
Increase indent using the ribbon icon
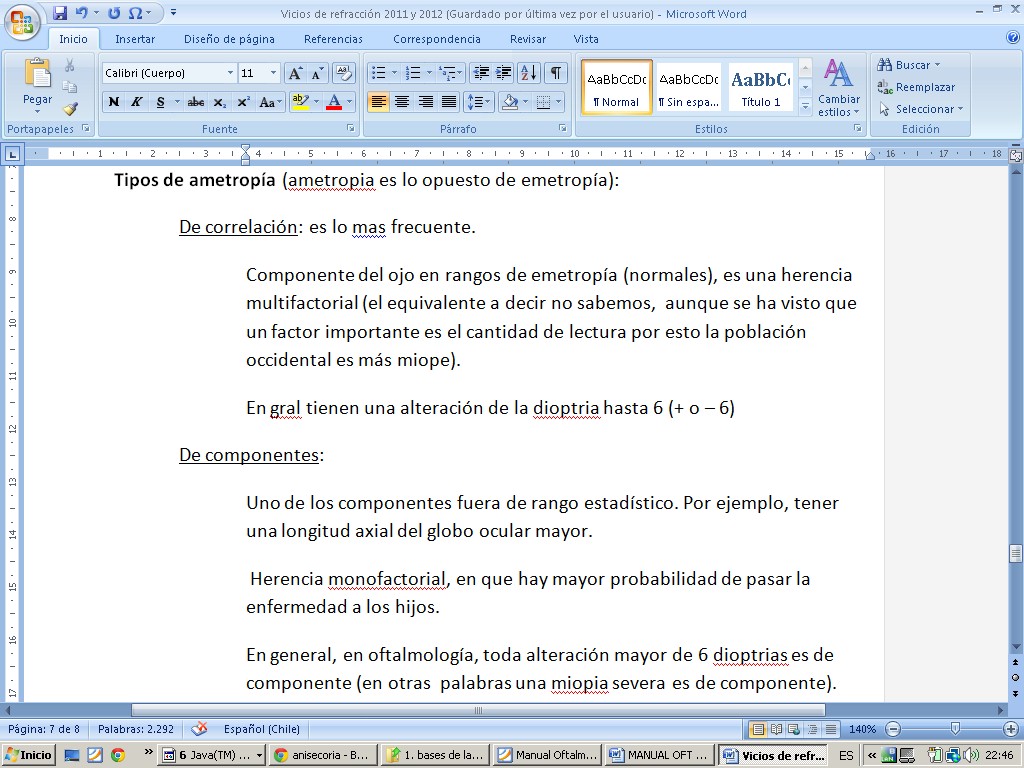pos(503,73)
